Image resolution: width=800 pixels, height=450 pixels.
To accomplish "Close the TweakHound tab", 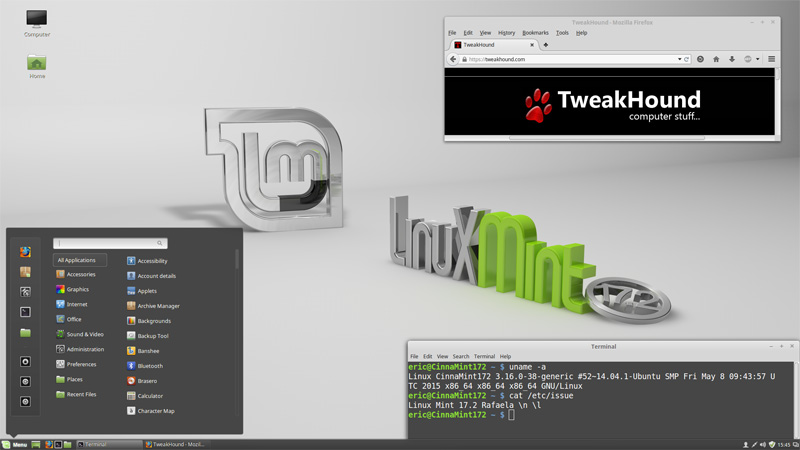I will pos(532,45).
